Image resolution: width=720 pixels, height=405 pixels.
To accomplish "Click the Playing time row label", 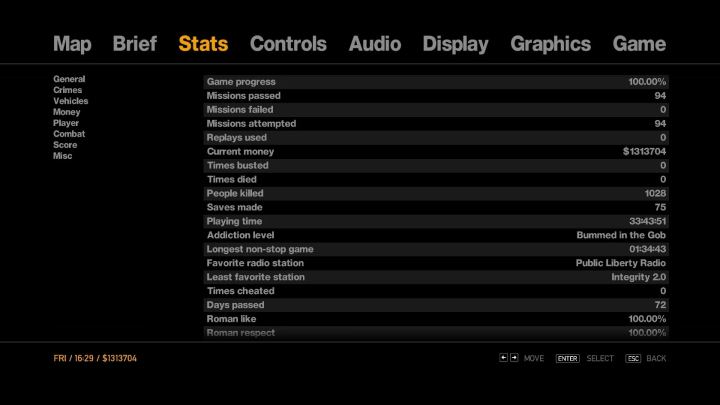I will [x=234, y=221].
